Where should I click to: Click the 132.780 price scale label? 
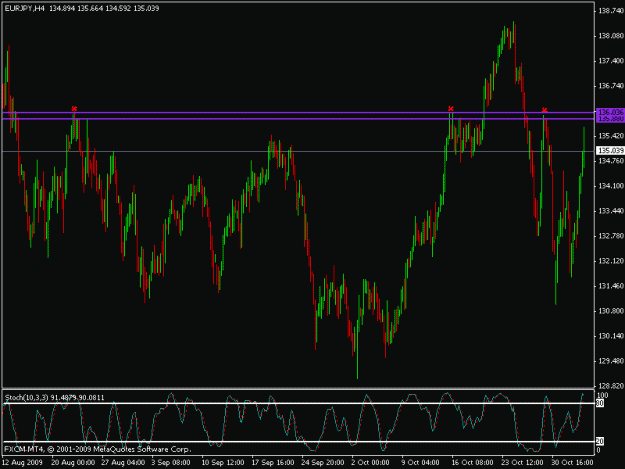[x=611, y=236]
